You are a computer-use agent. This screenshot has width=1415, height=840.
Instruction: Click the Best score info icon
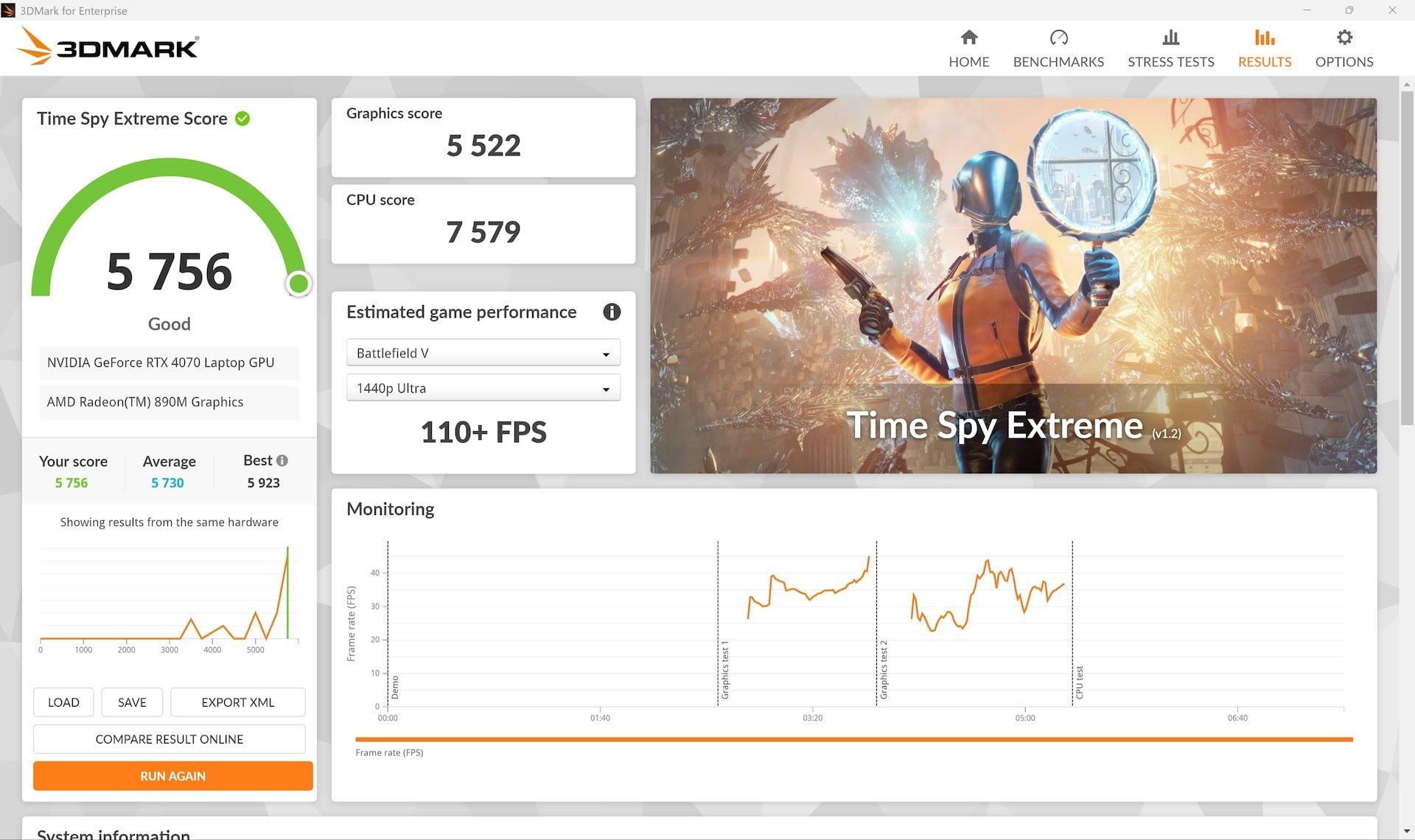pyautogui.click(x=282, y=461)
